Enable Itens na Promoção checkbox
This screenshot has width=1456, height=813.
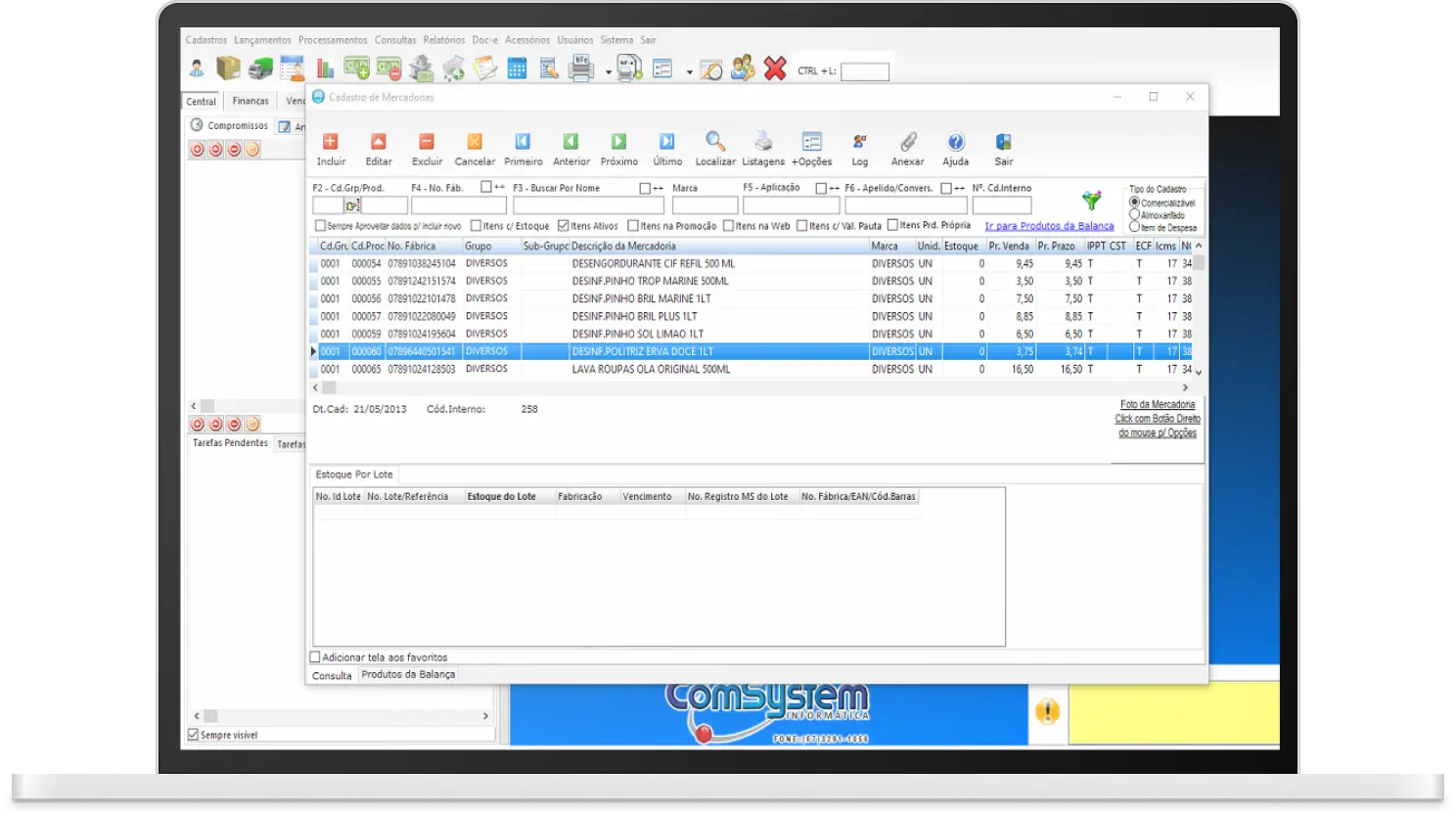pyautogui.click(x=633, y=226)
